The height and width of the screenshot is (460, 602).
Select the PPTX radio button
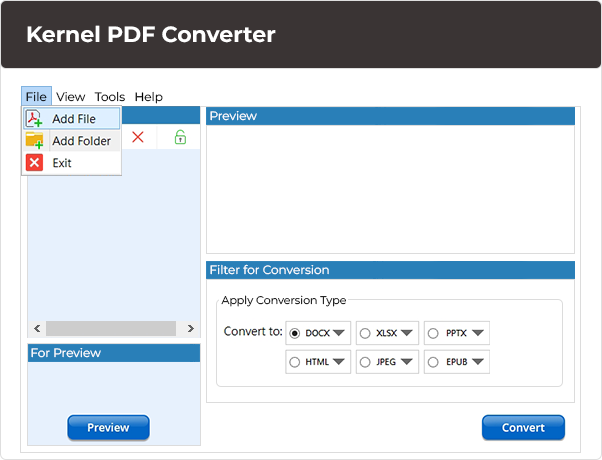tap(433, 333)
